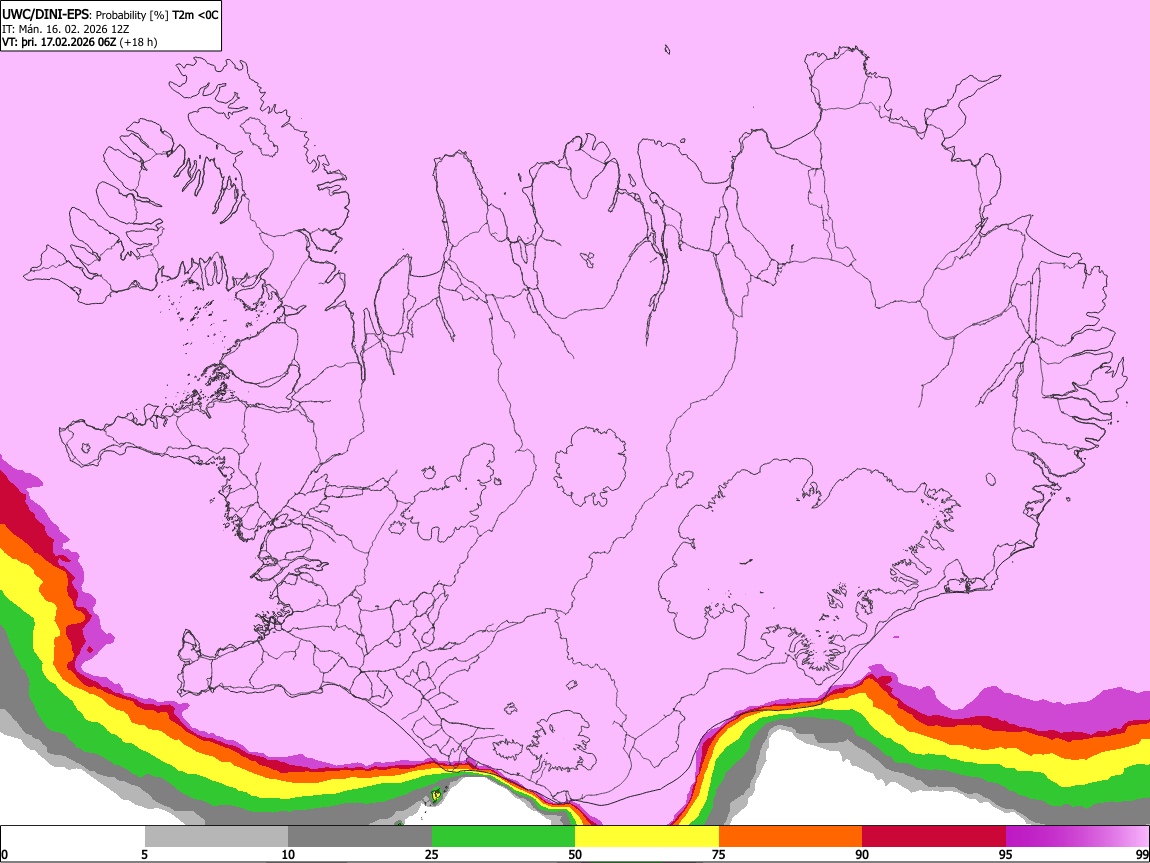Click the legend tick label '25'

click(432, 854)
